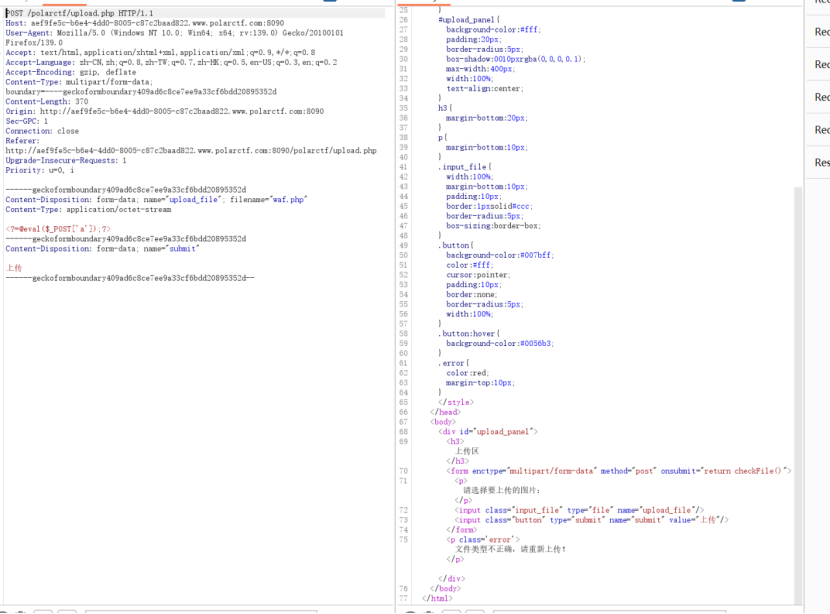
Task: Click the search magnifier under the response panel
Action: pyautogui.click(x=409, y=612)
